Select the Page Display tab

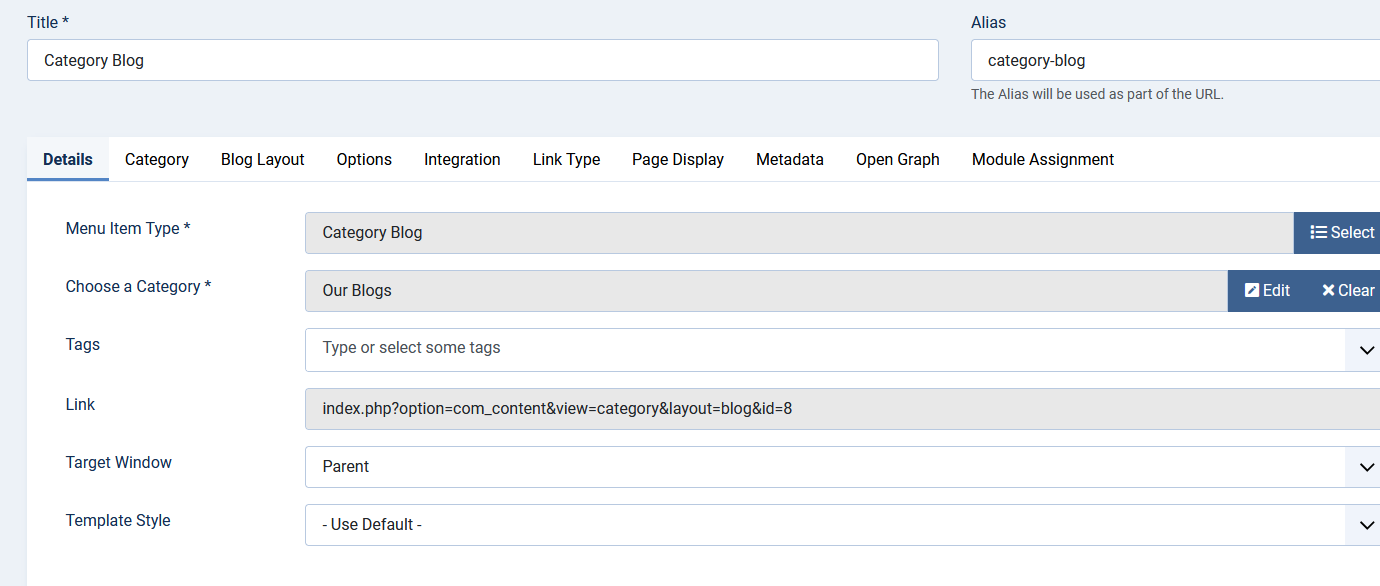pyautogui.click(x=678, y=160)
